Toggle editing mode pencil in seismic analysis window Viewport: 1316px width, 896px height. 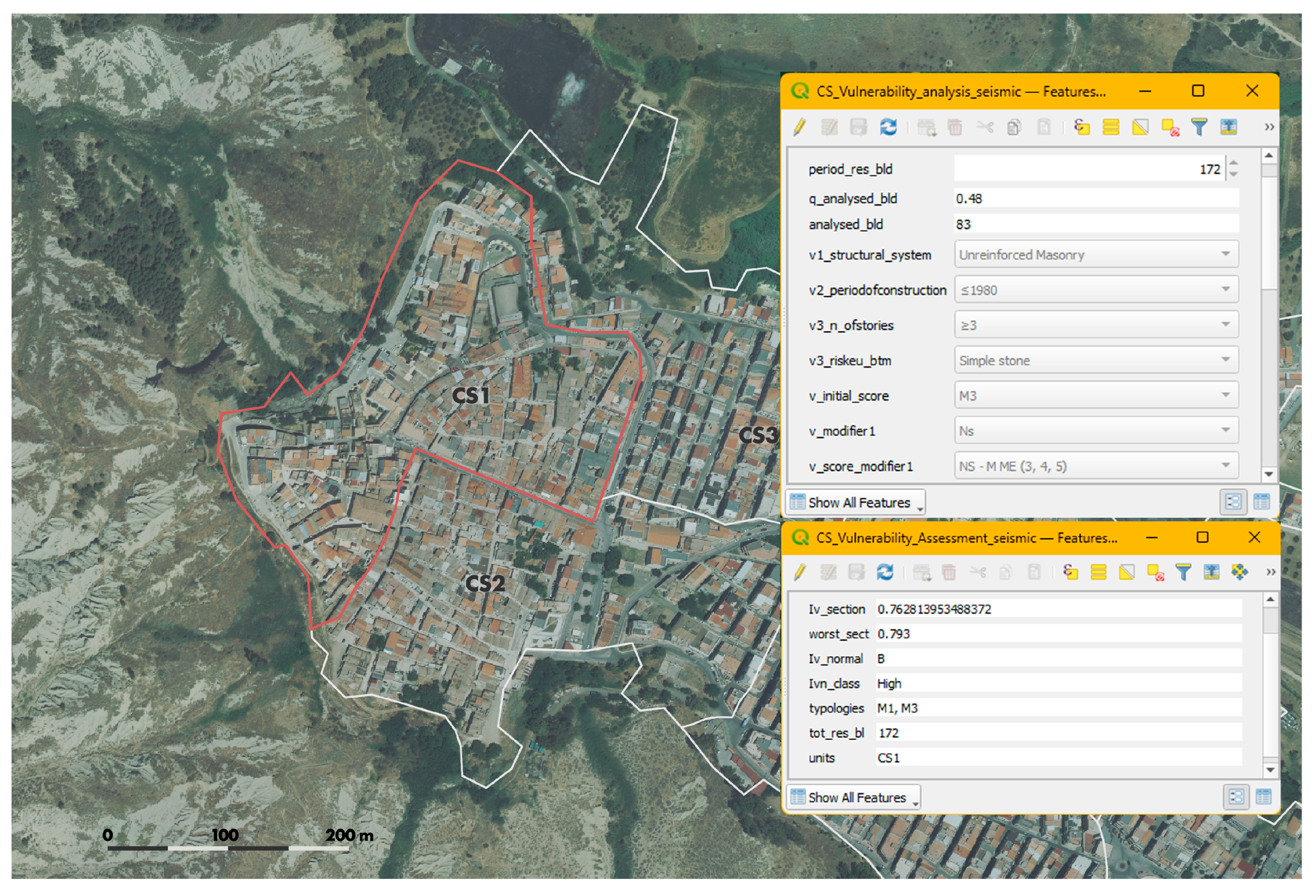(x=799, y=127)
